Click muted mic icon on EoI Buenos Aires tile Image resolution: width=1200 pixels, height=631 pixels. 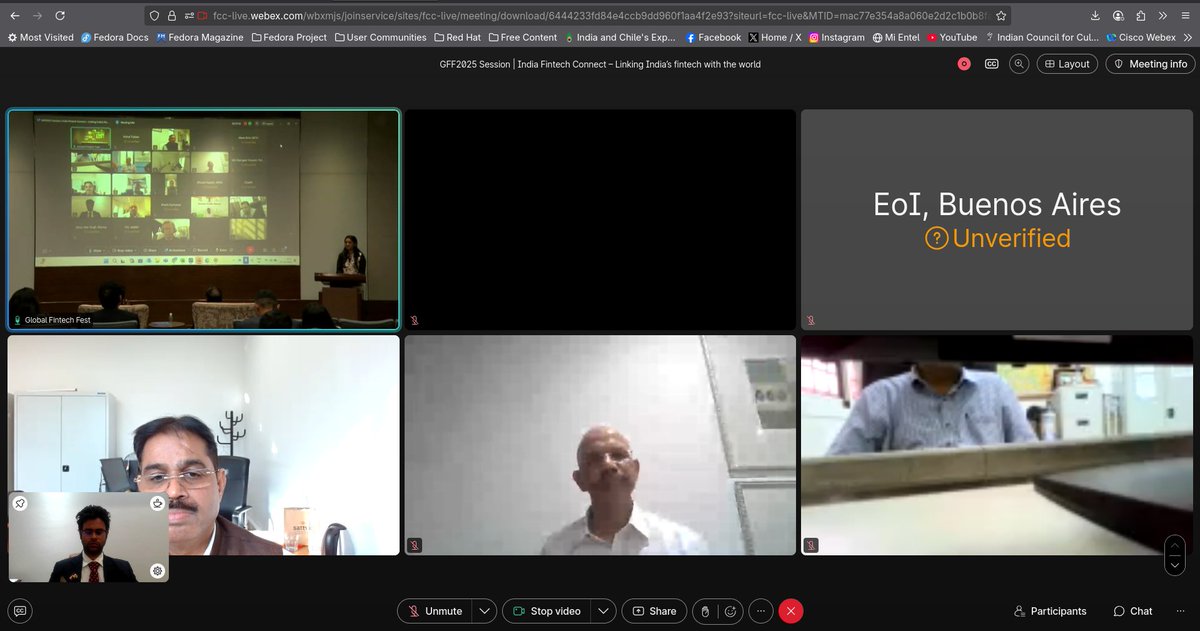[811, 320]
